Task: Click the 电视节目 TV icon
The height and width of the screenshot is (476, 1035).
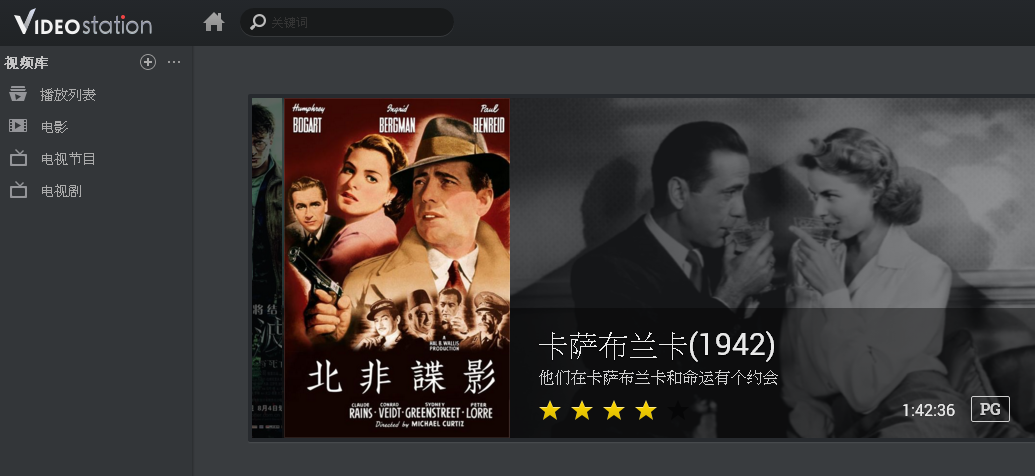Action: [18, 158]
